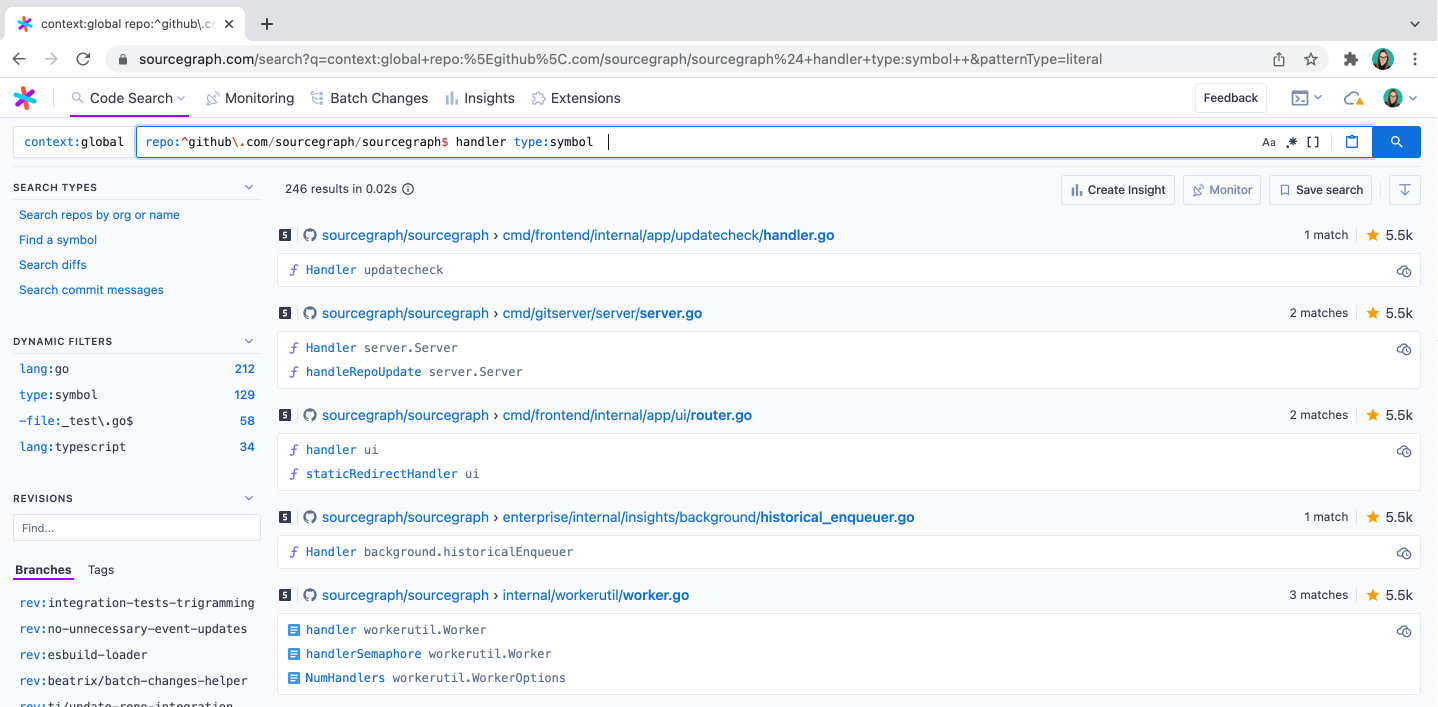Share page via browser share icon
Image resolution: width=1438 pixels, height=707 pixels.
1279,59
